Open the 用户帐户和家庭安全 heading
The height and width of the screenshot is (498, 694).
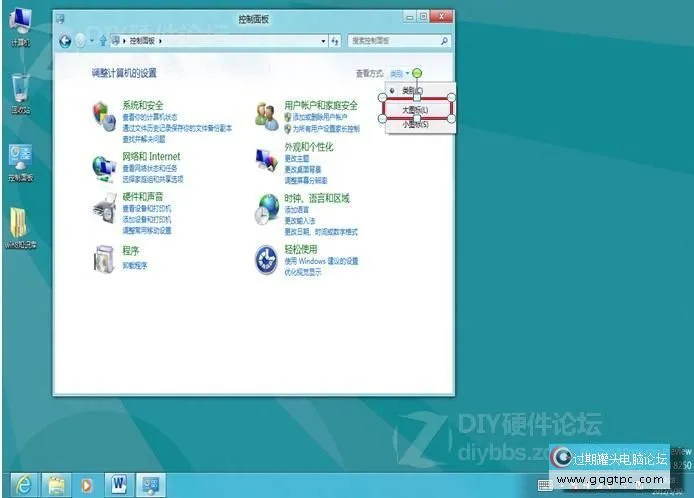click(x=321, y=105)
